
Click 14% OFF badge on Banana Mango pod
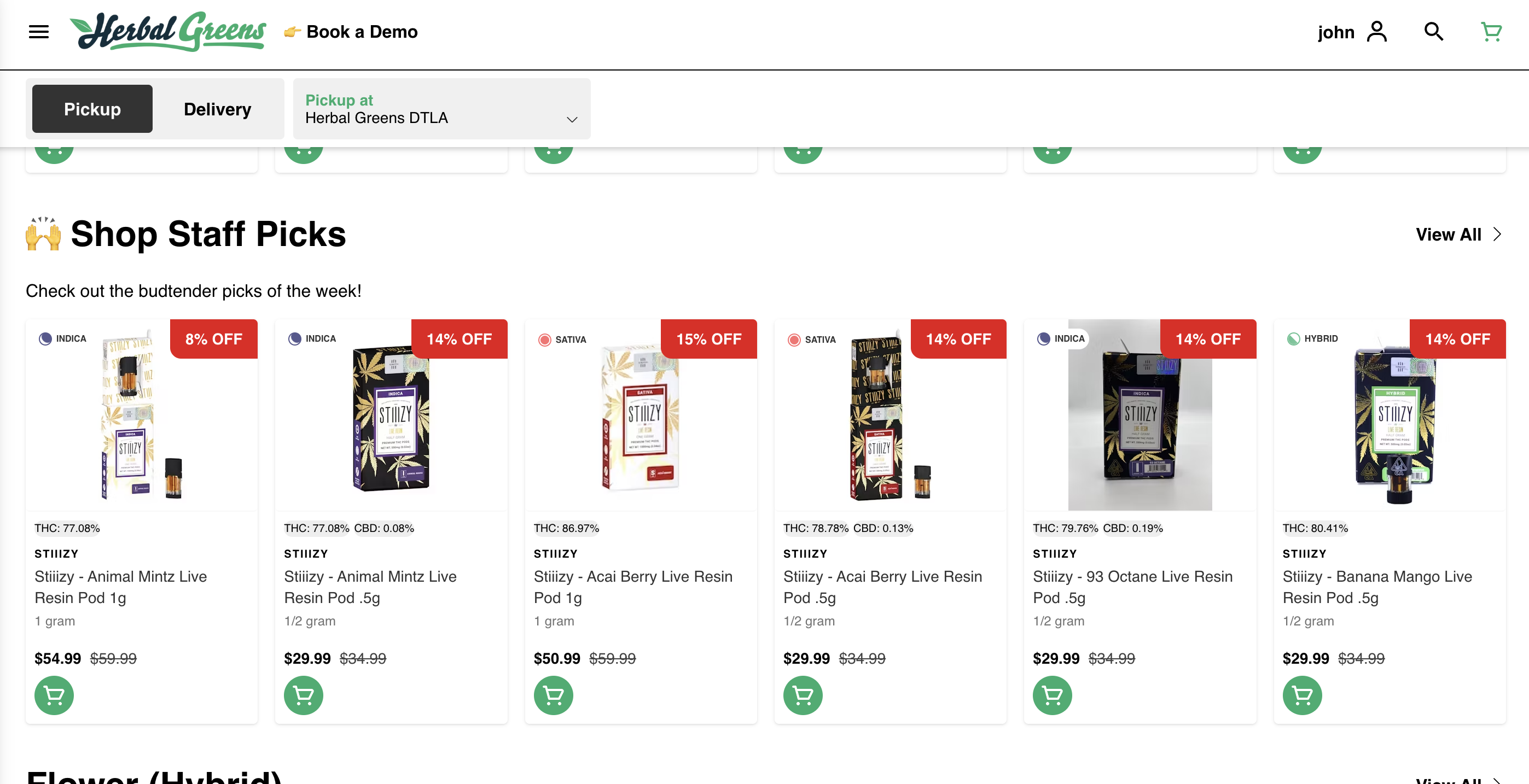tap(1458, 339)
